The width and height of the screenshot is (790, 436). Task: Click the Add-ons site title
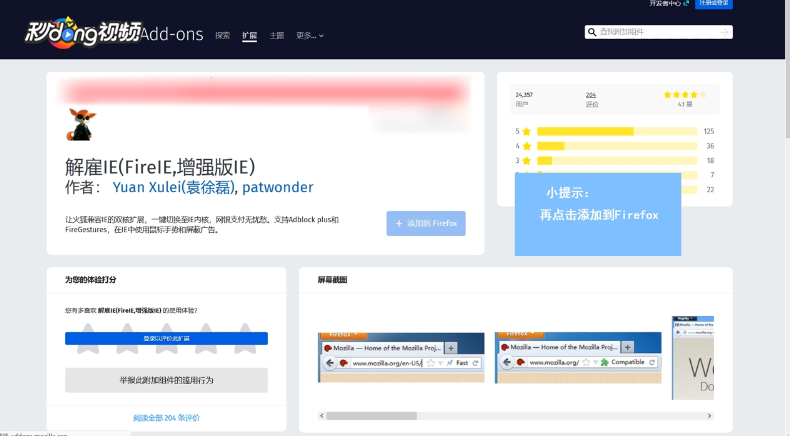click(x=171, y=34)
